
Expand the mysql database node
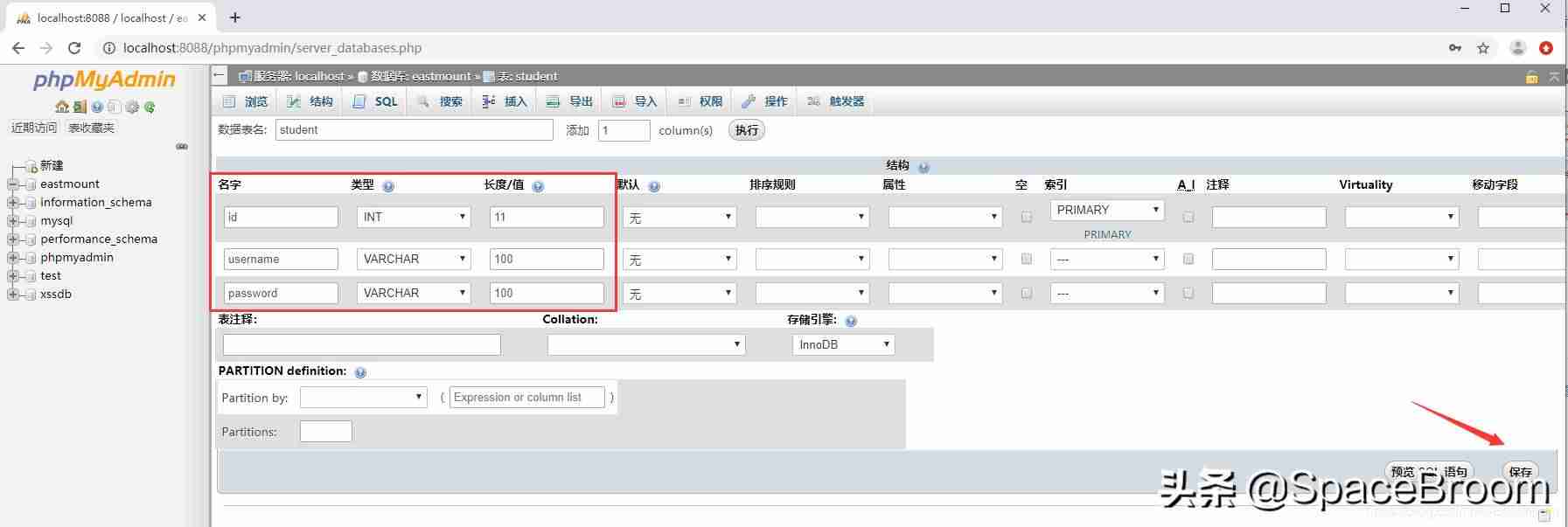[x=12, y=221]
